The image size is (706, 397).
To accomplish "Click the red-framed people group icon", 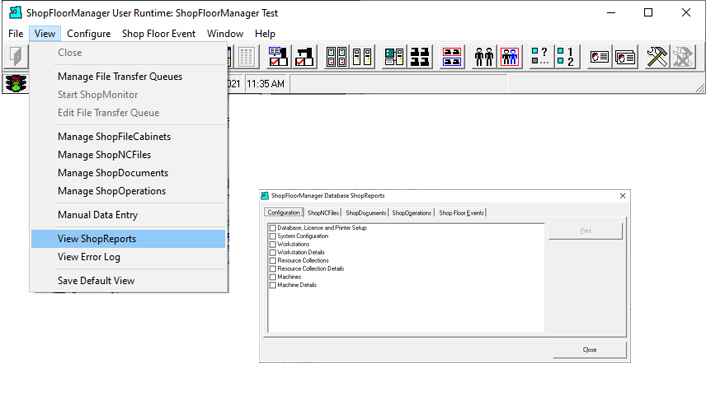I will pyautogui.click(x=510, y=57).
